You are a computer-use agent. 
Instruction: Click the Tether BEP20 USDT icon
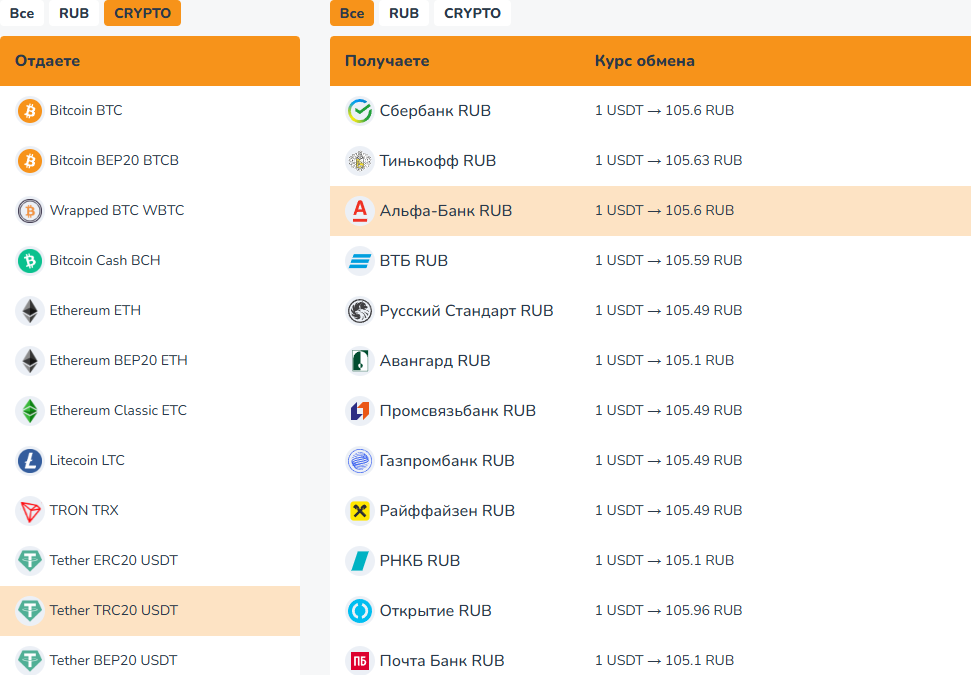click(30, 661)
